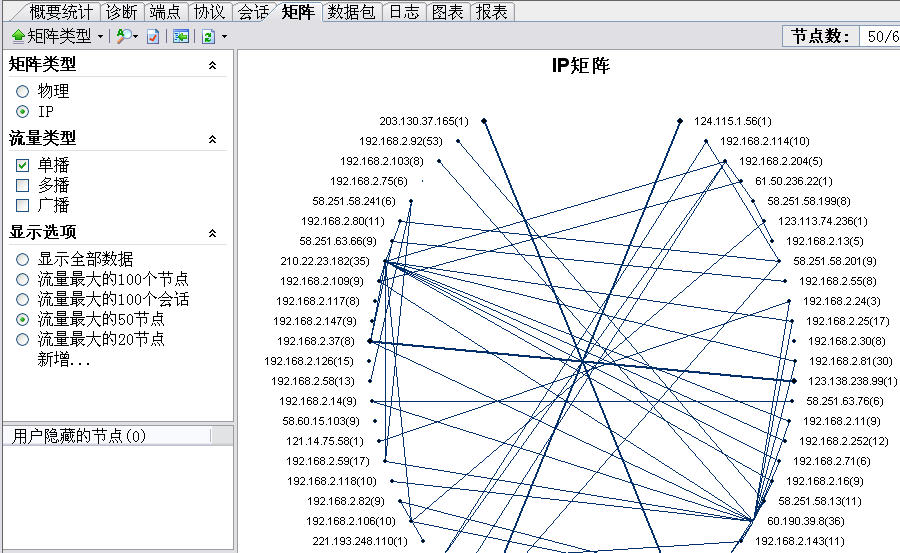Click node label 192.168.2.204(5)
Image resolution: width=900 pixels, height=553 pixels.
pyautogui.click(x=781, y=161)
